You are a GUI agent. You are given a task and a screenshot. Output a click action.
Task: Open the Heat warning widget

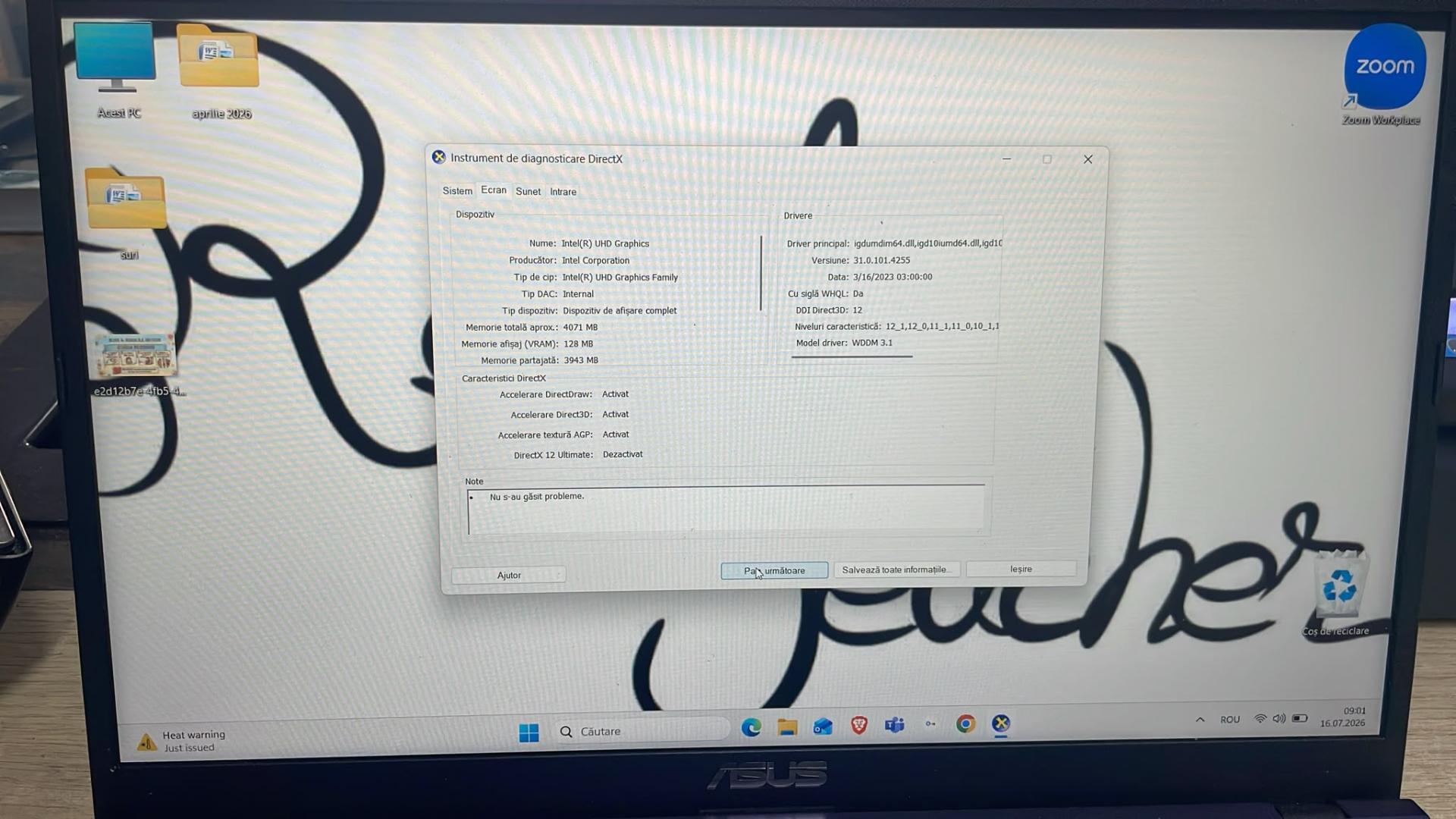click(181, 741)
